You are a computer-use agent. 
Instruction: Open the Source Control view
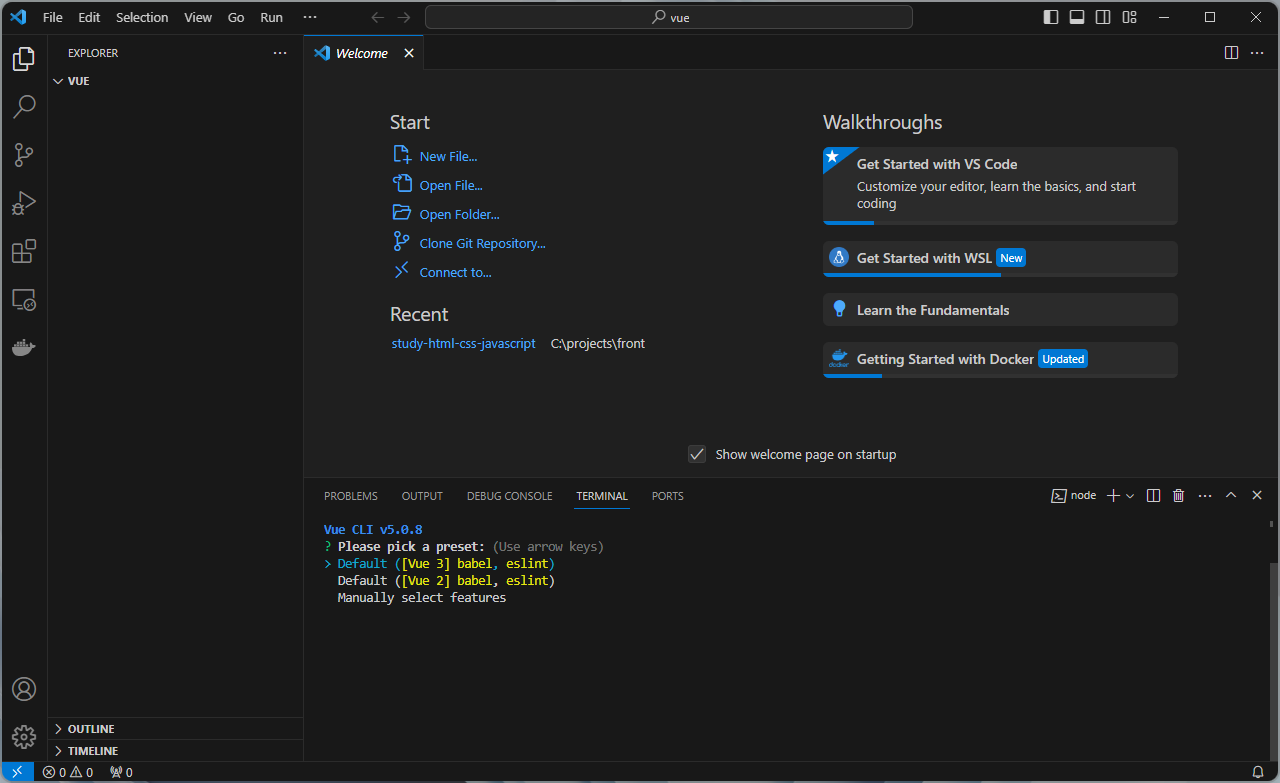[24, 155]
